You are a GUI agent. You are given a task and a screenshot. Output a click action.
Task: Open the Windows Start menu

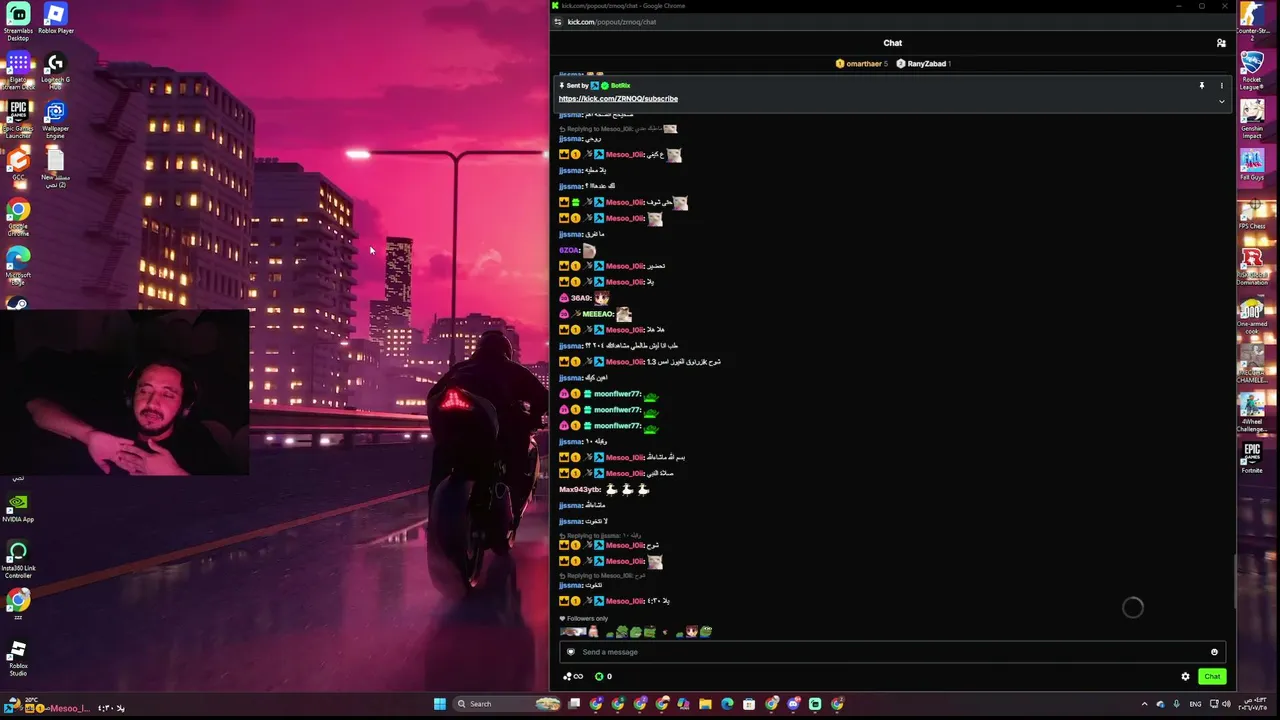439,704
